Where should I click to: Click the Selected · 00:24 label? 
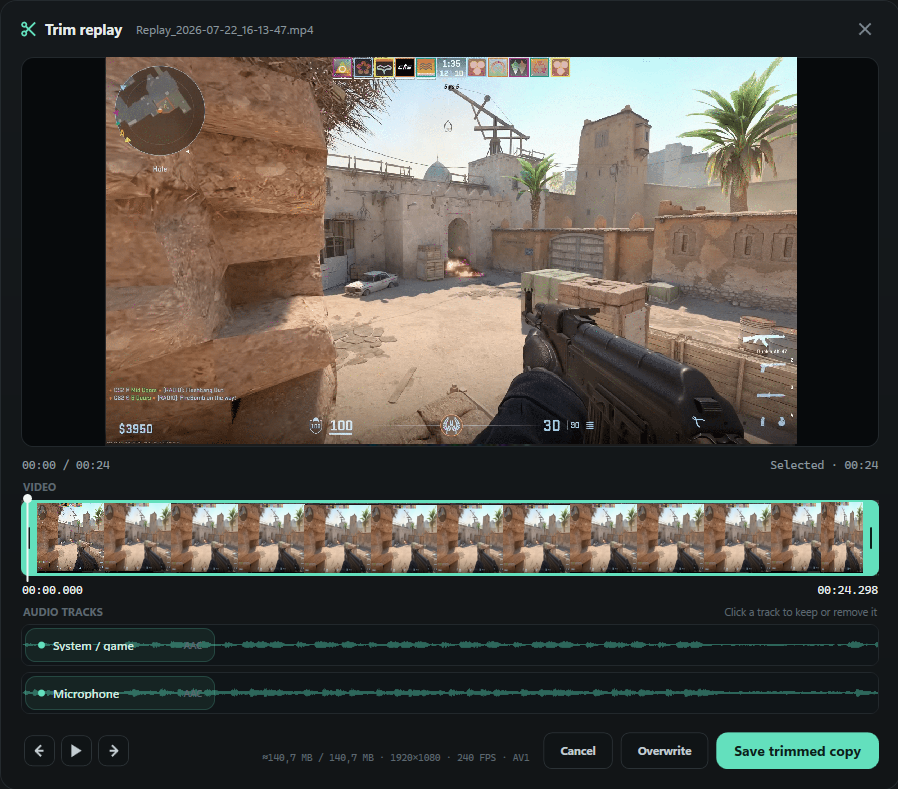(x=824, y=465)
